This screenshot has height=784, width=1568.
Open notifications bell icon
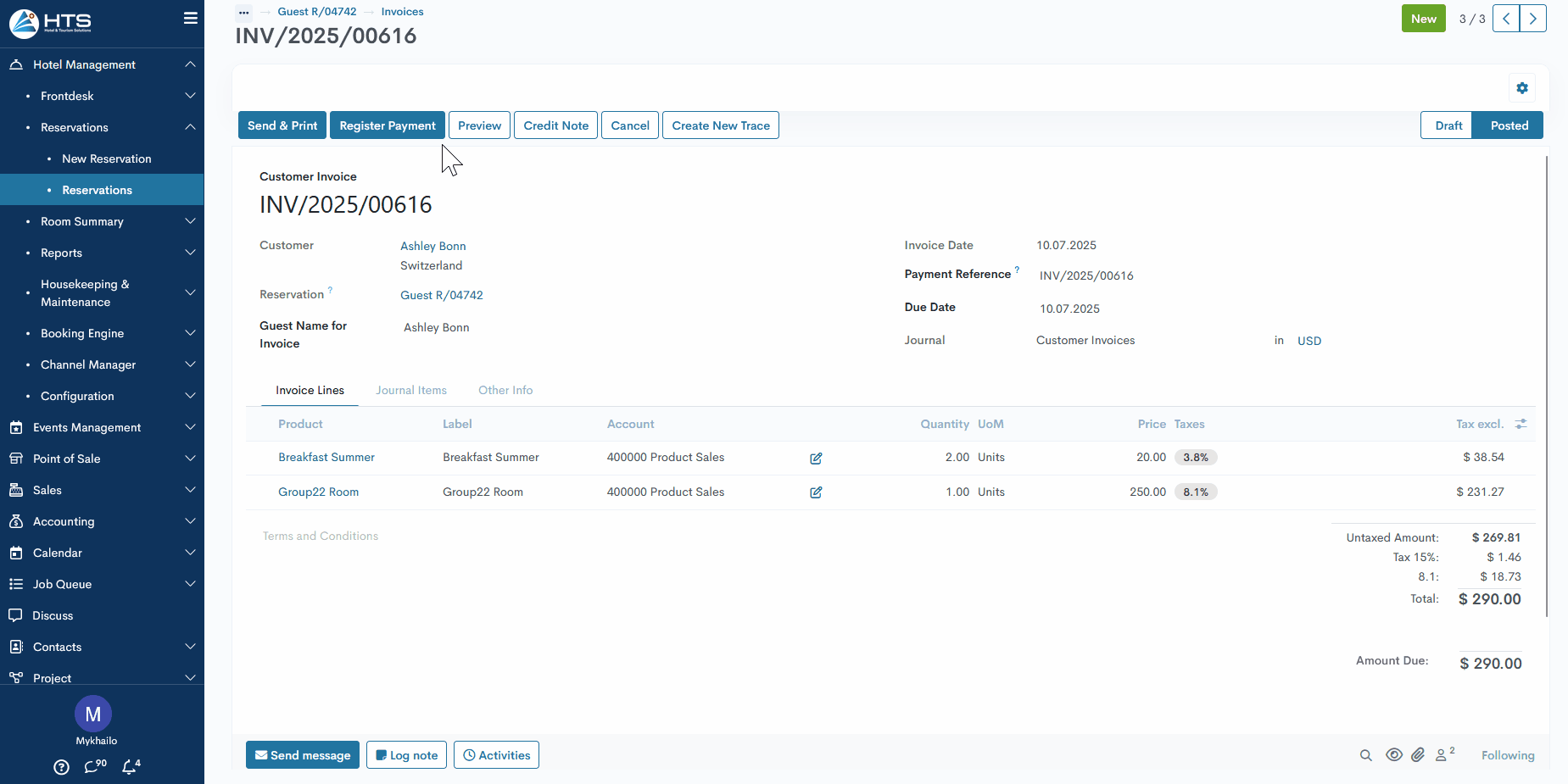130,767
